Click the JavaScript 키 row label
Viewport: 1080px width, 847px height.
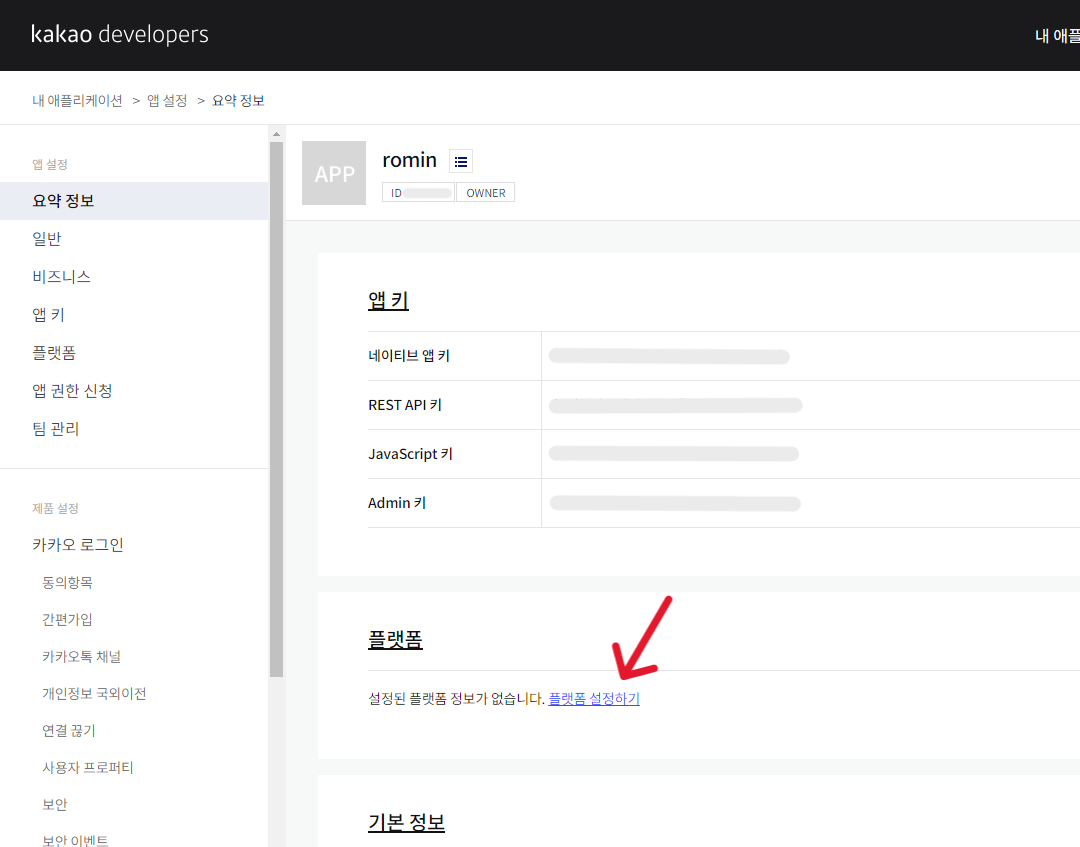click(411, 454)
